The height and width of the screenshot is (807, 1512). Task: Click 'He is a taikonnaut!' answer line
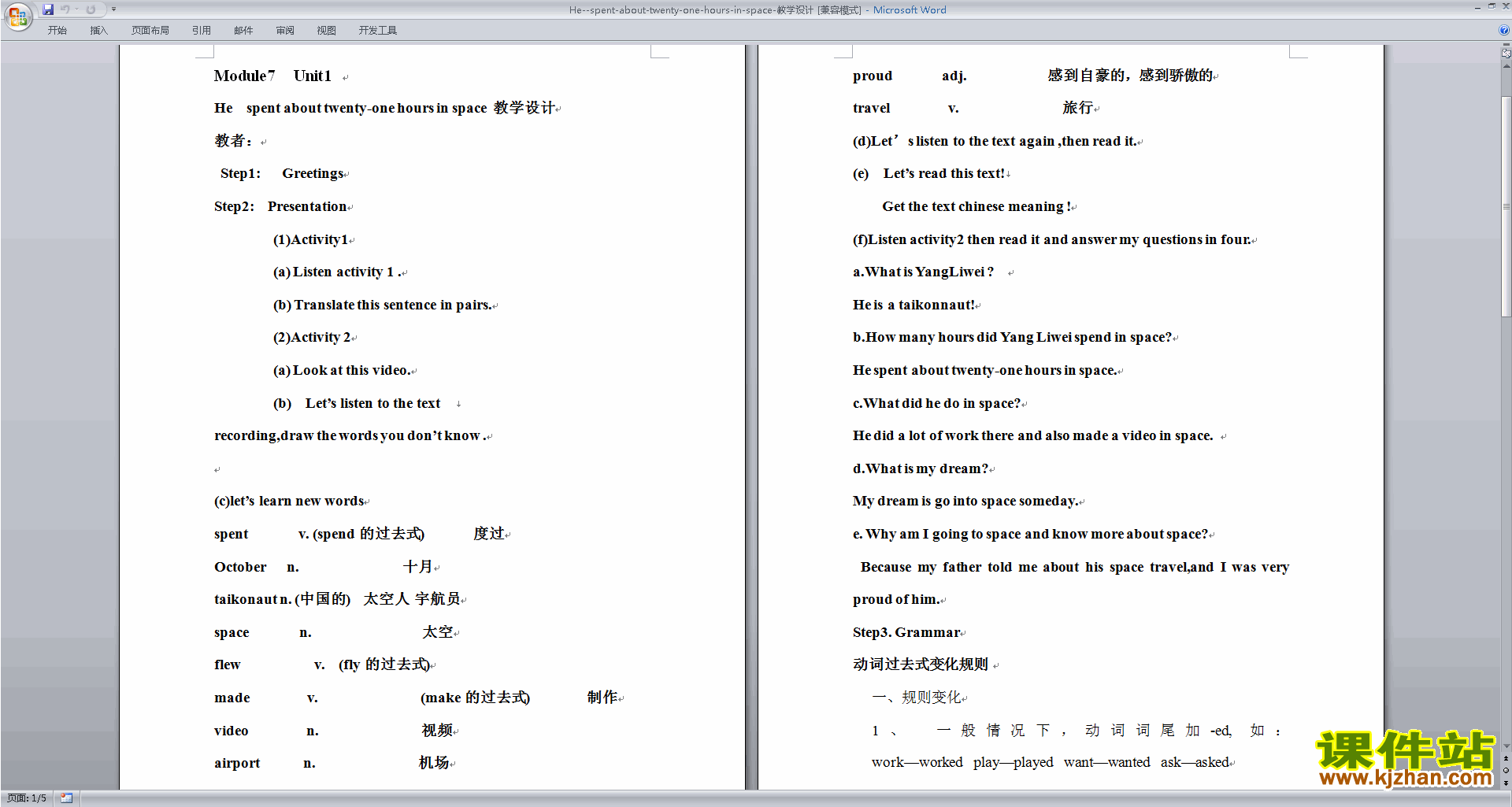[914, 305]
